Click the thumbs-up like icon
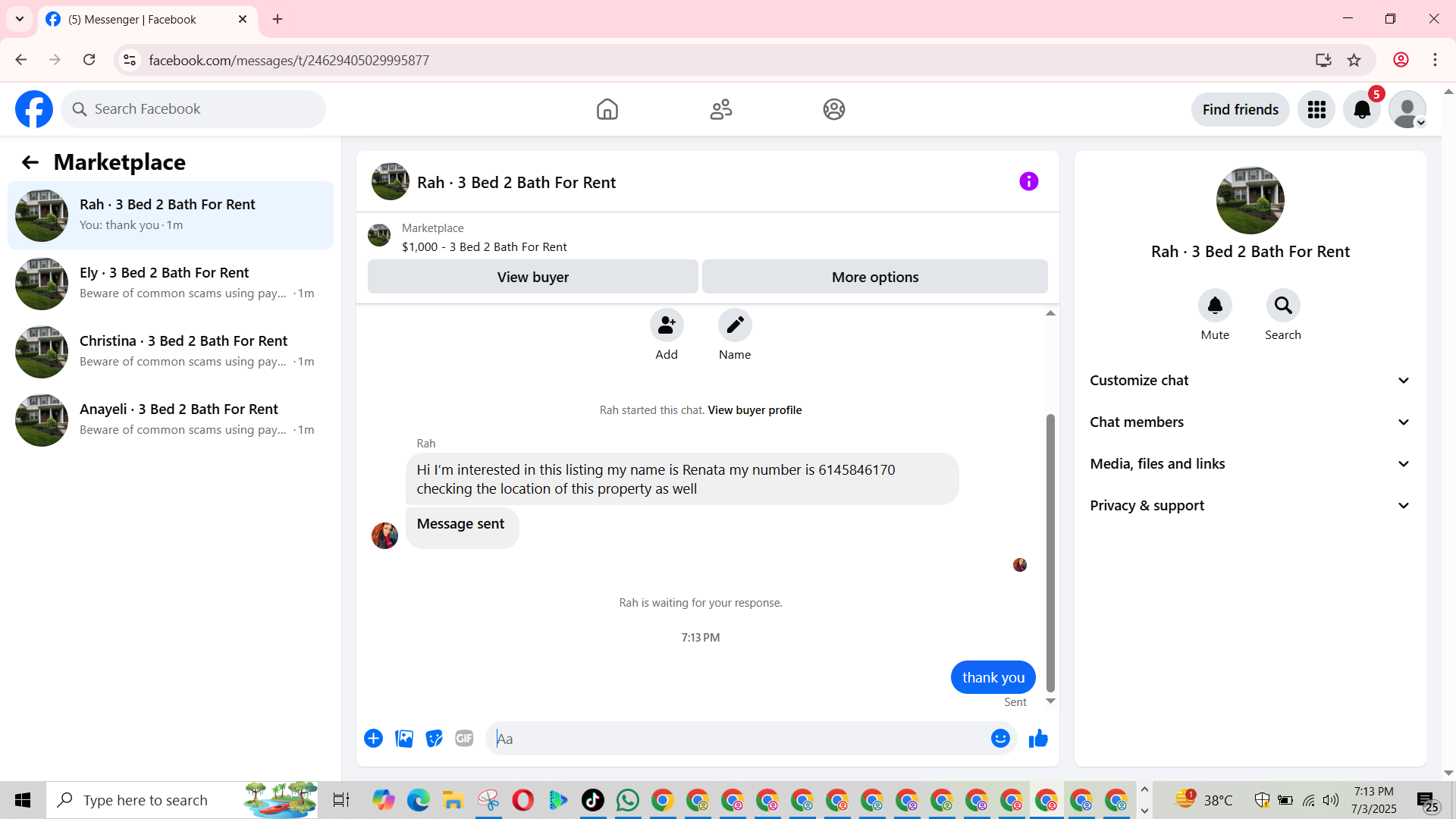 pos(1038,738)
